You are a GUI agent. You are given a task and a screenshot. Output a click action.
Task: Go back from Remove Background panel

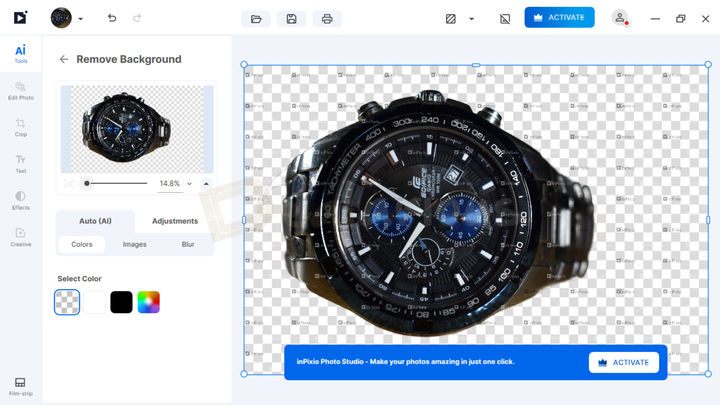64,59
